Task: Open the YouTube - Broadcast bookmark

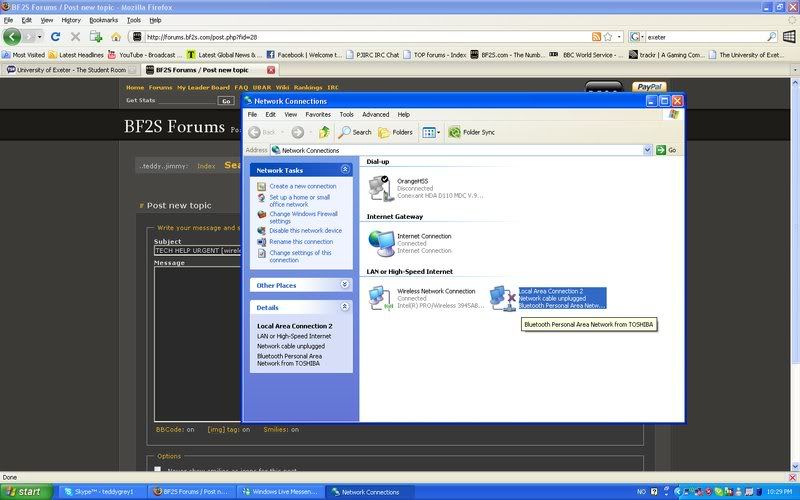Action: 144,55
